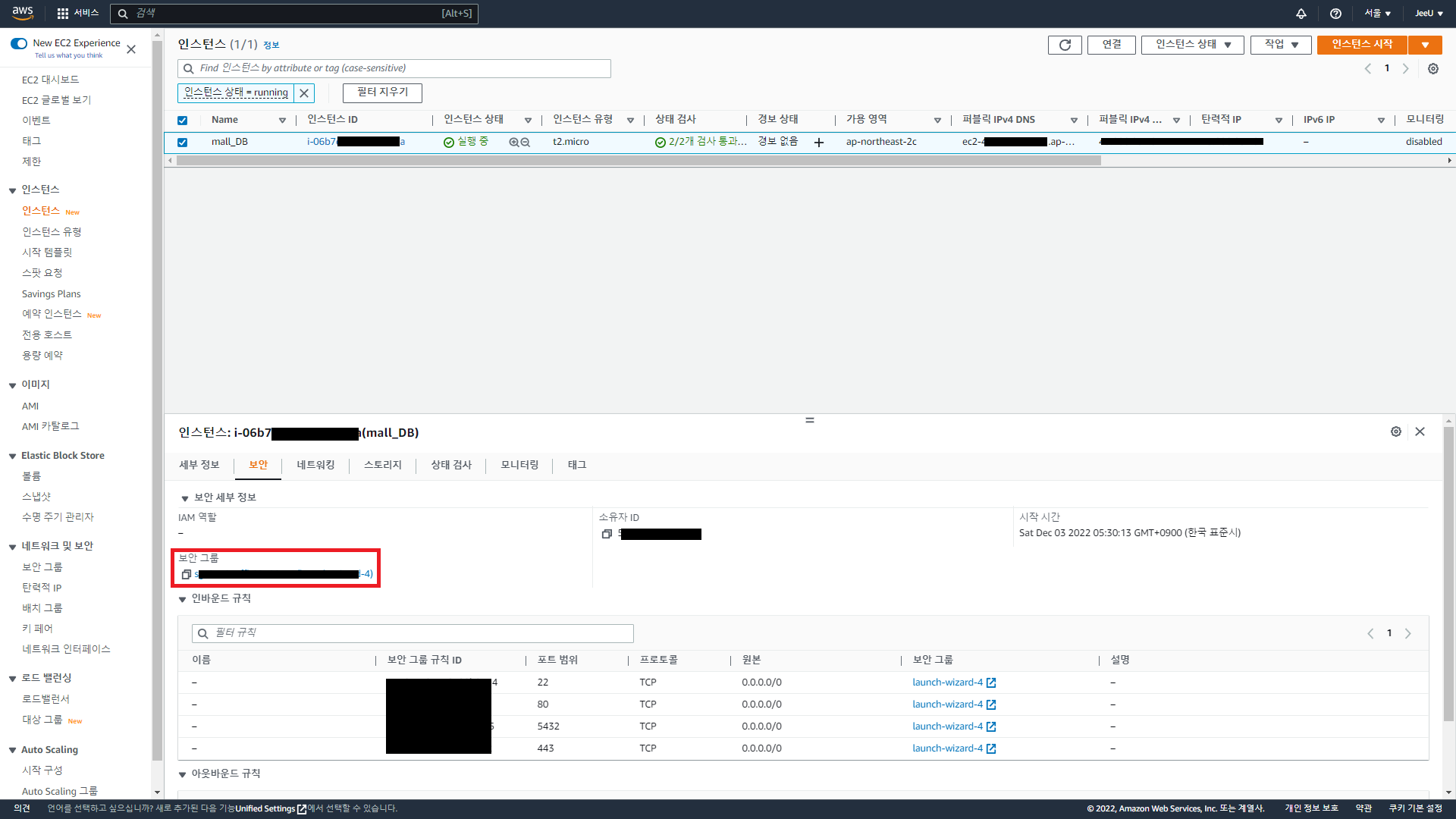1456x819 pixels.
Task: Switch to the 네트워킹 tab
Action: [315, 465]
